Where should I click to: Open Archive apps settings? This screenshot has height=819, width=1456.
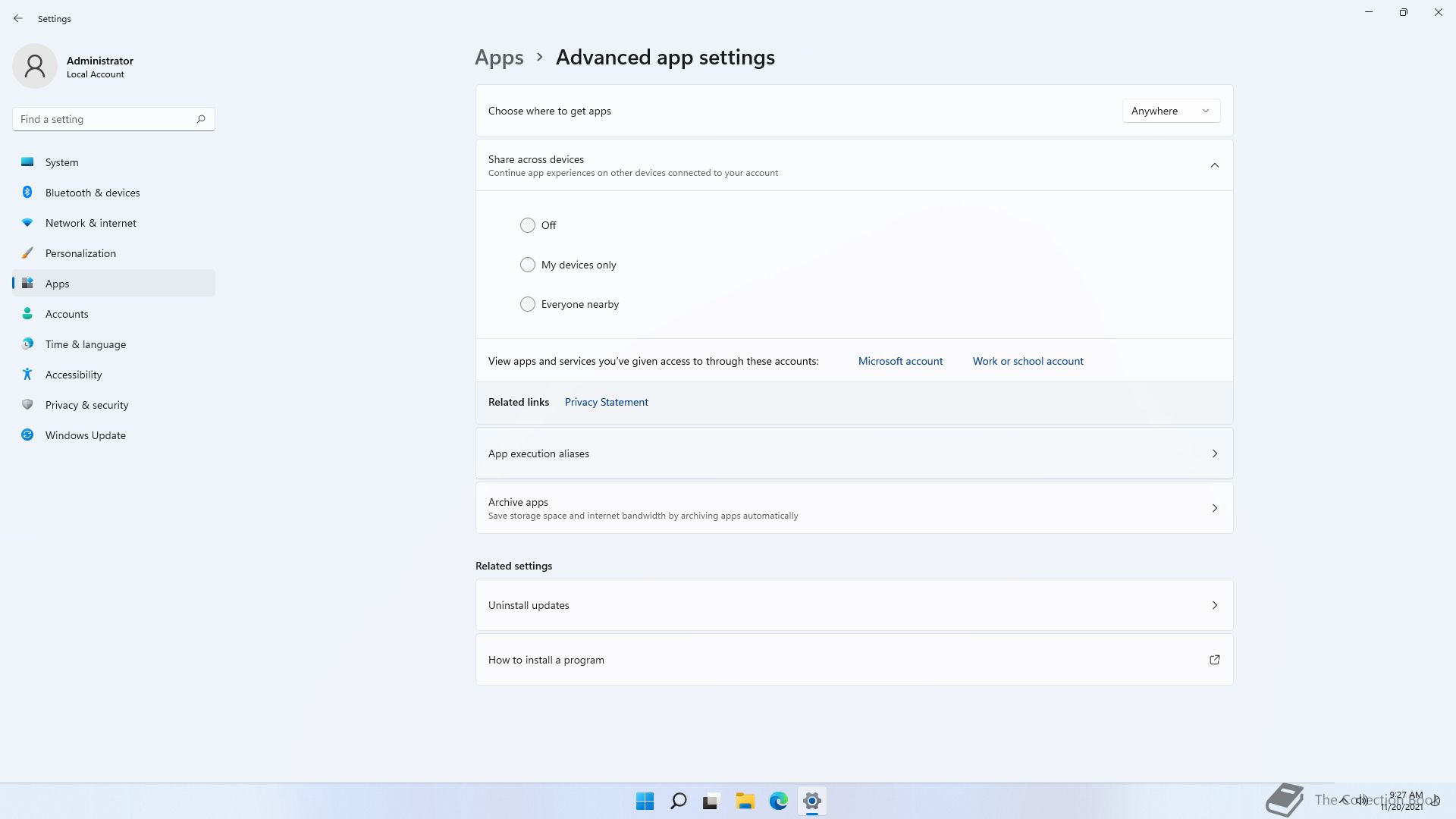coord(854,508)
